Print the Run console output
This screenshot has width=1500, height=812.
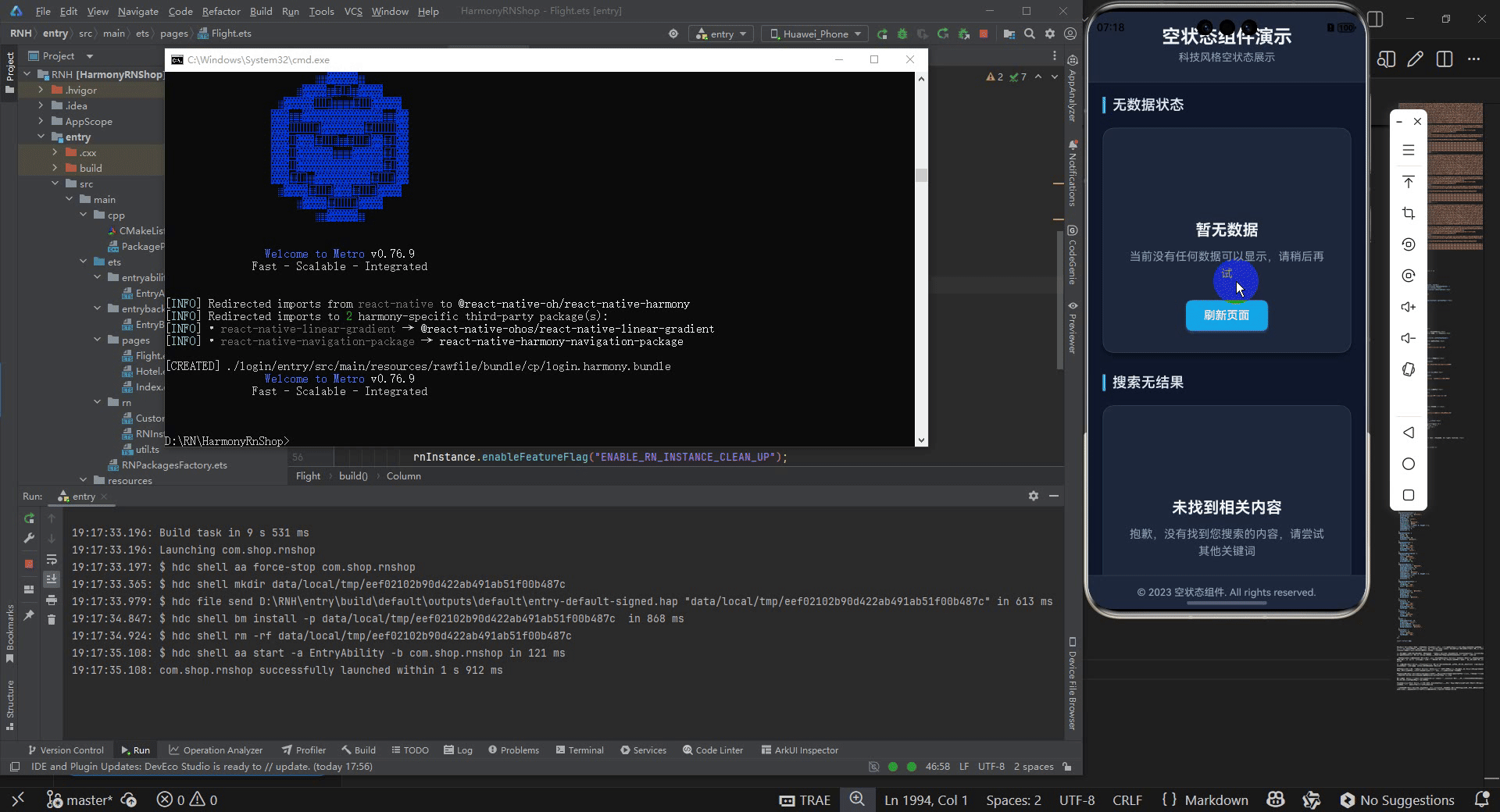coord(52,600)
